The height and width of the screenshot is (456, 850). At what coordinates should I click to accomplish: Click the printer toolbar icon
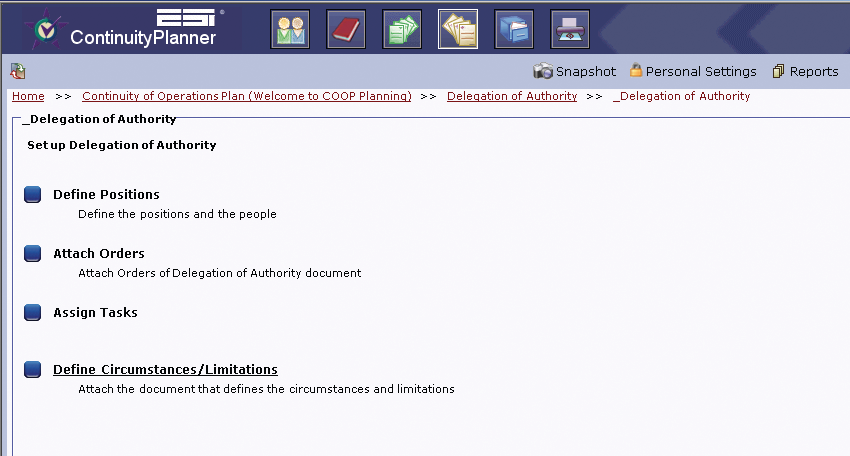pos(570,29)
